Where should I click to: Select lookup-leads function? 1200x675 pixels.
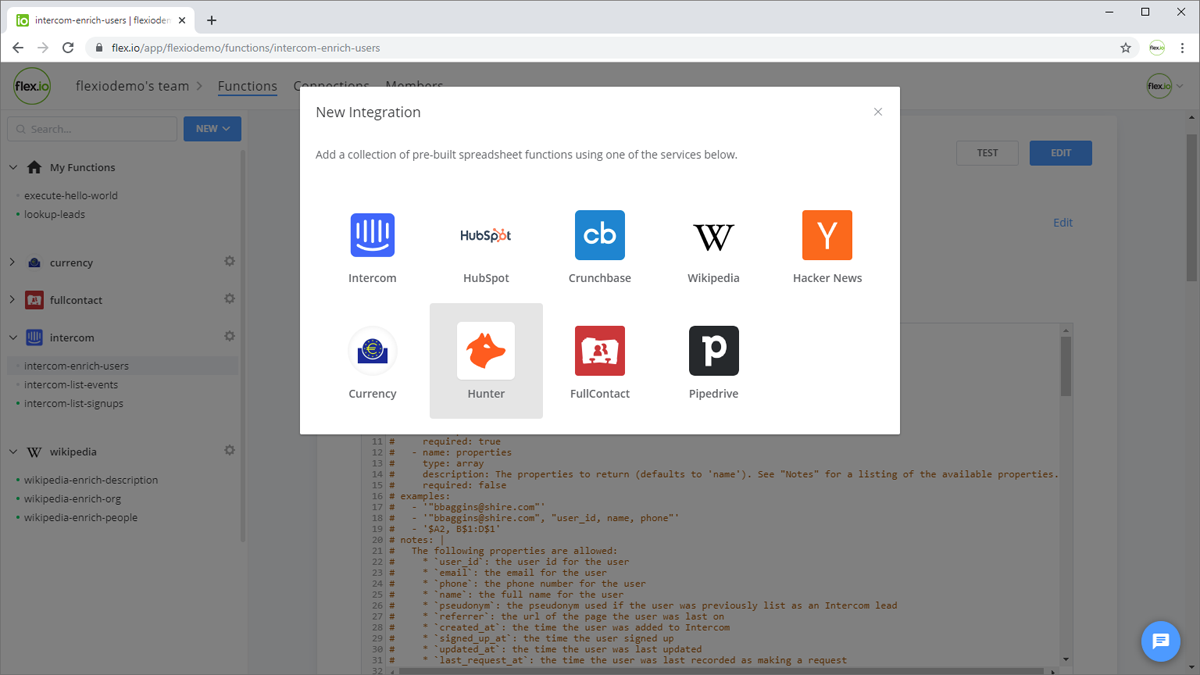(x=54, y=214)
